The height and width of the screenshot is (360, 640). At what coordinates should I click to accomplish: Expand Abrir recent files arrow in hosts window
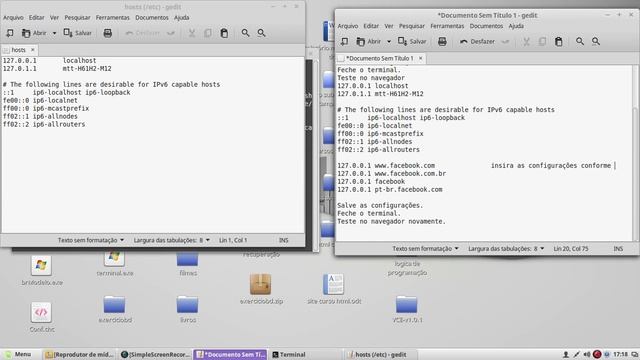[x=54, y=33]
